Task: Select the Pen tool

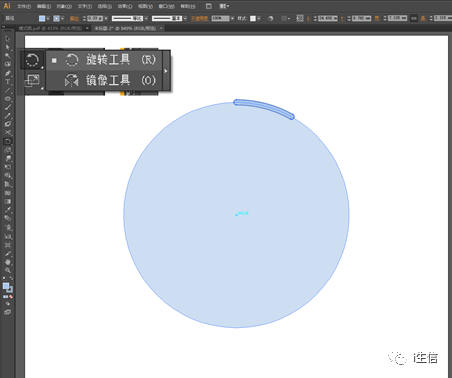Action: (x=8, y=73)
